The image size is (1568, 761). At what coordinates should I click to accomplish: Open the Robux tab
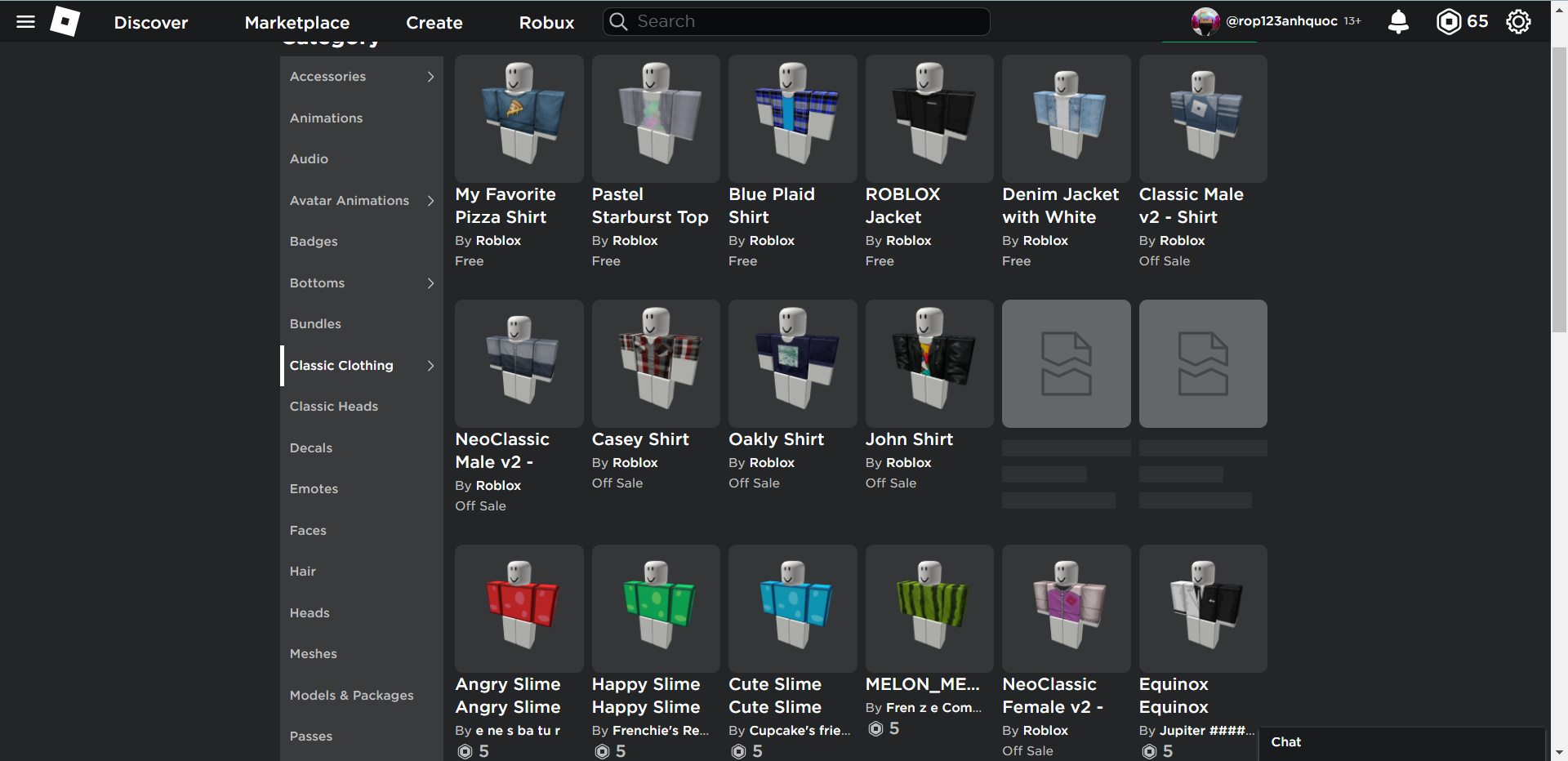tap(547, 23)
